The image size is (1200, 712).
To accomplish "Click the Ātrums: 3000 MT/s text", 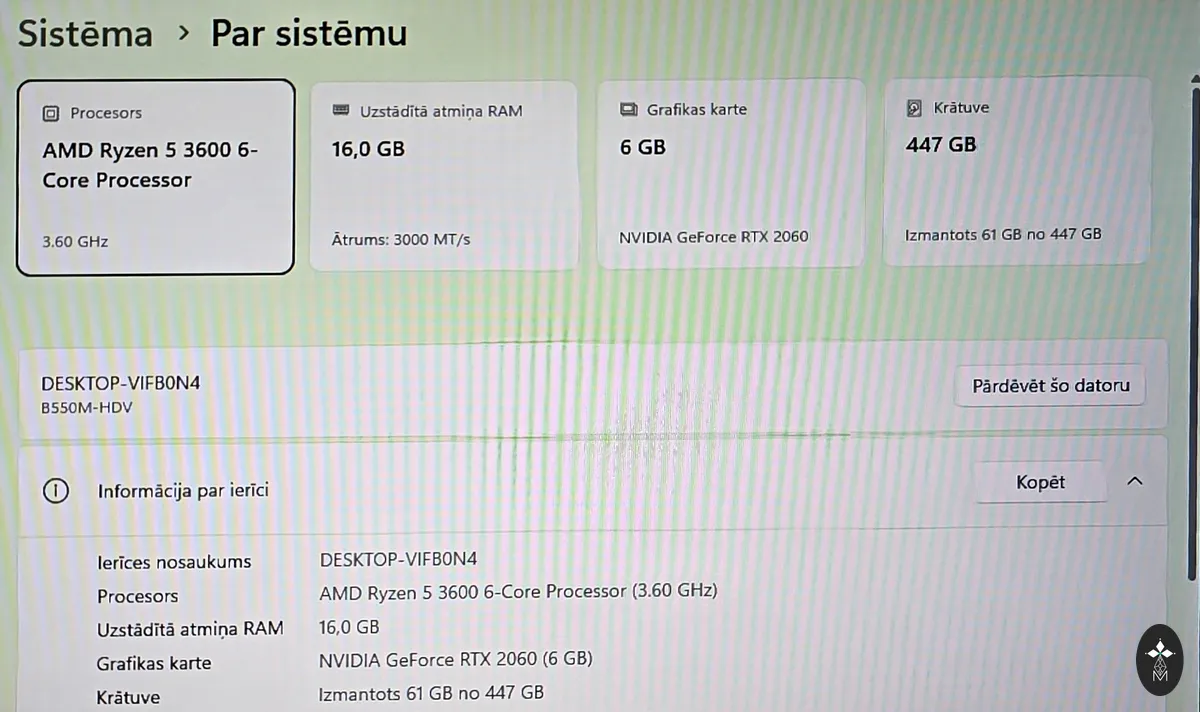I will [401, 239].
